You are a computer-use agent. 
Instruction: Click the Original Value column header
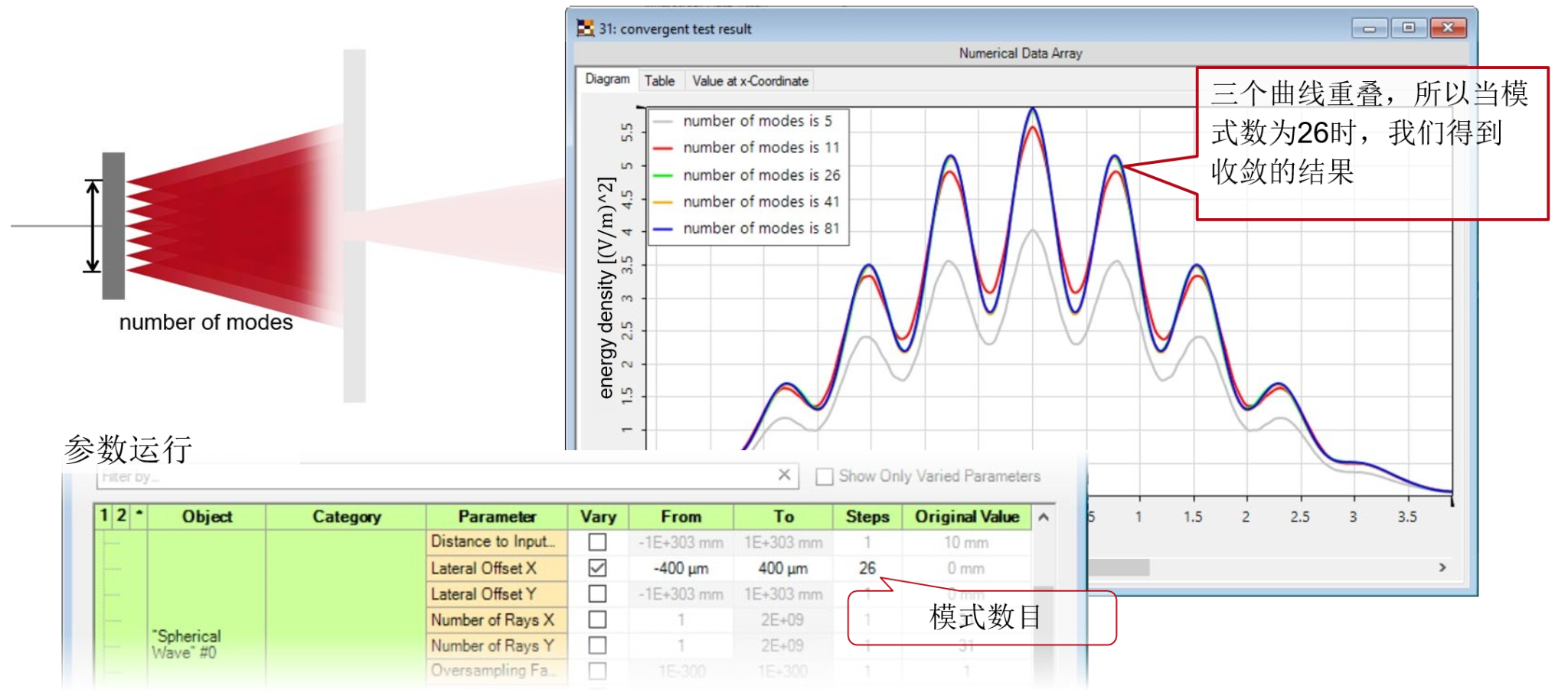(x=966, y=517)
